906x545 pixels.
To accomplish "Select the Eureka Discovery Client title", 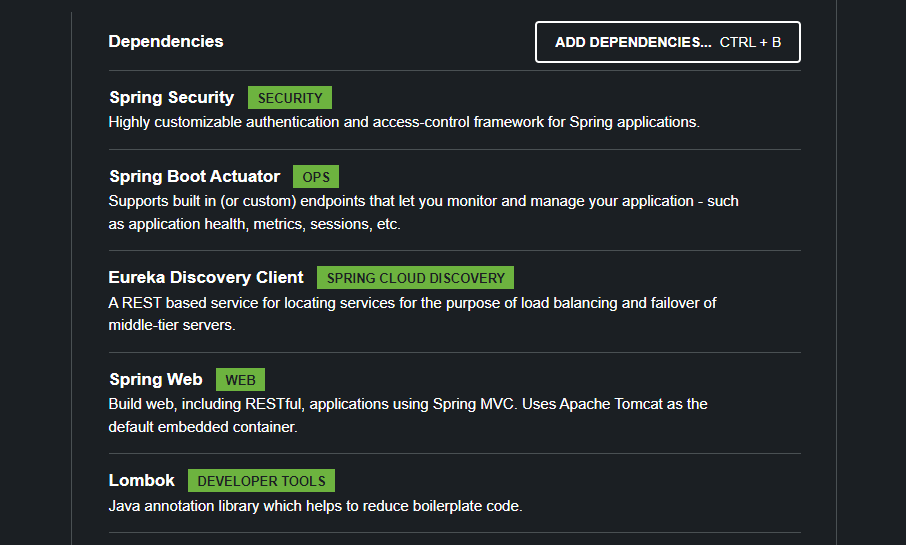I will pyautogui.click(x=206, y=277).
